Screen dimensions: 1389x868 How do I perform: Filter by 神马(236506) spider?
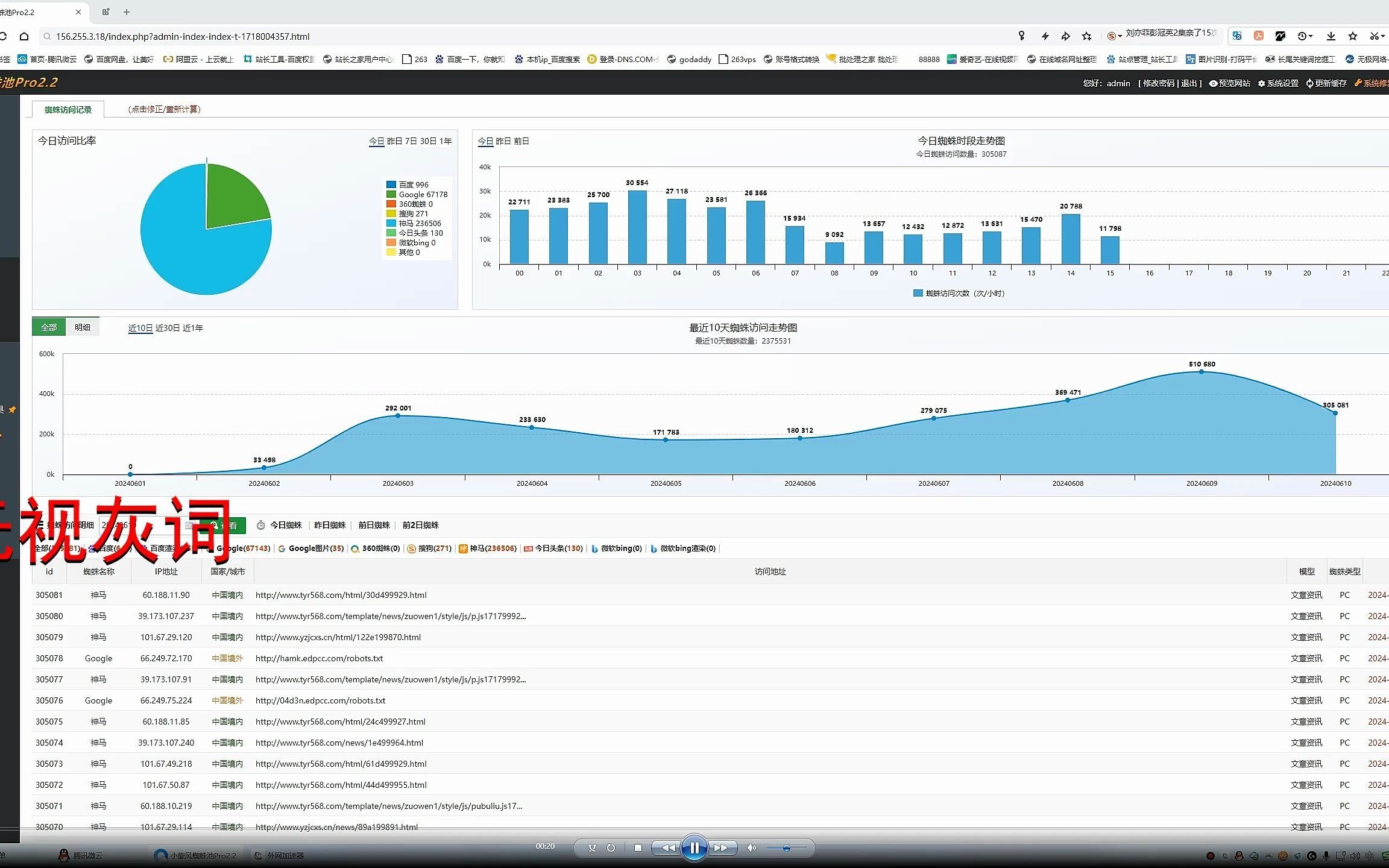click(x=488, y=548)
